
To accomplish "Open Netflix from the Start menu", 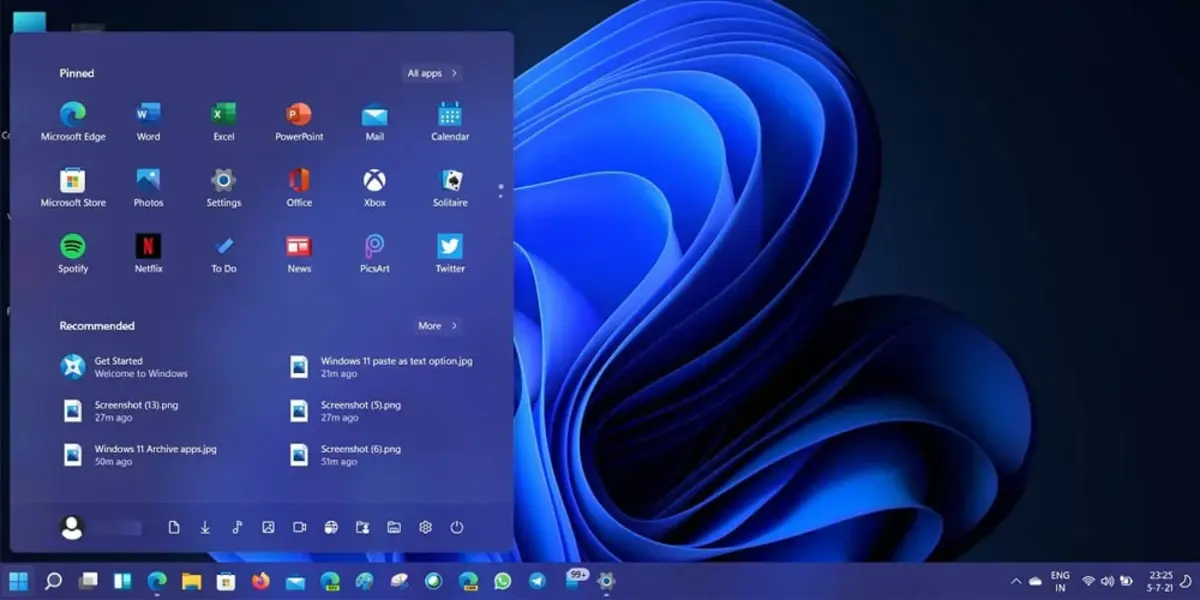I will [148, 244].
